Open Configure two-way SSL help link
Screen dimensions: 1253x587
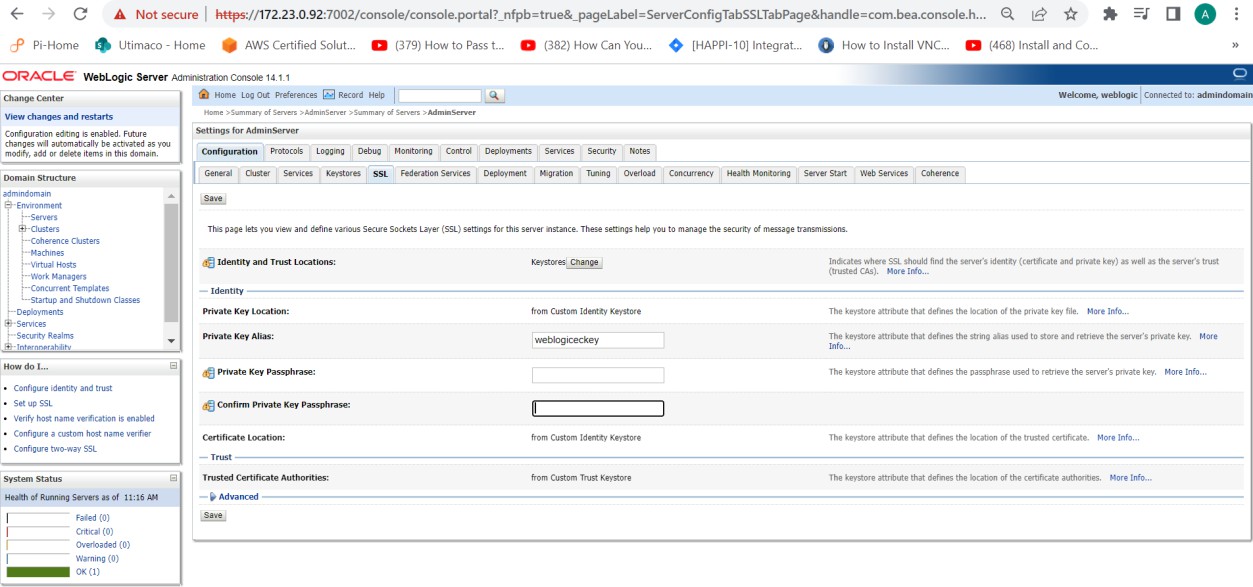pos(55,449)
